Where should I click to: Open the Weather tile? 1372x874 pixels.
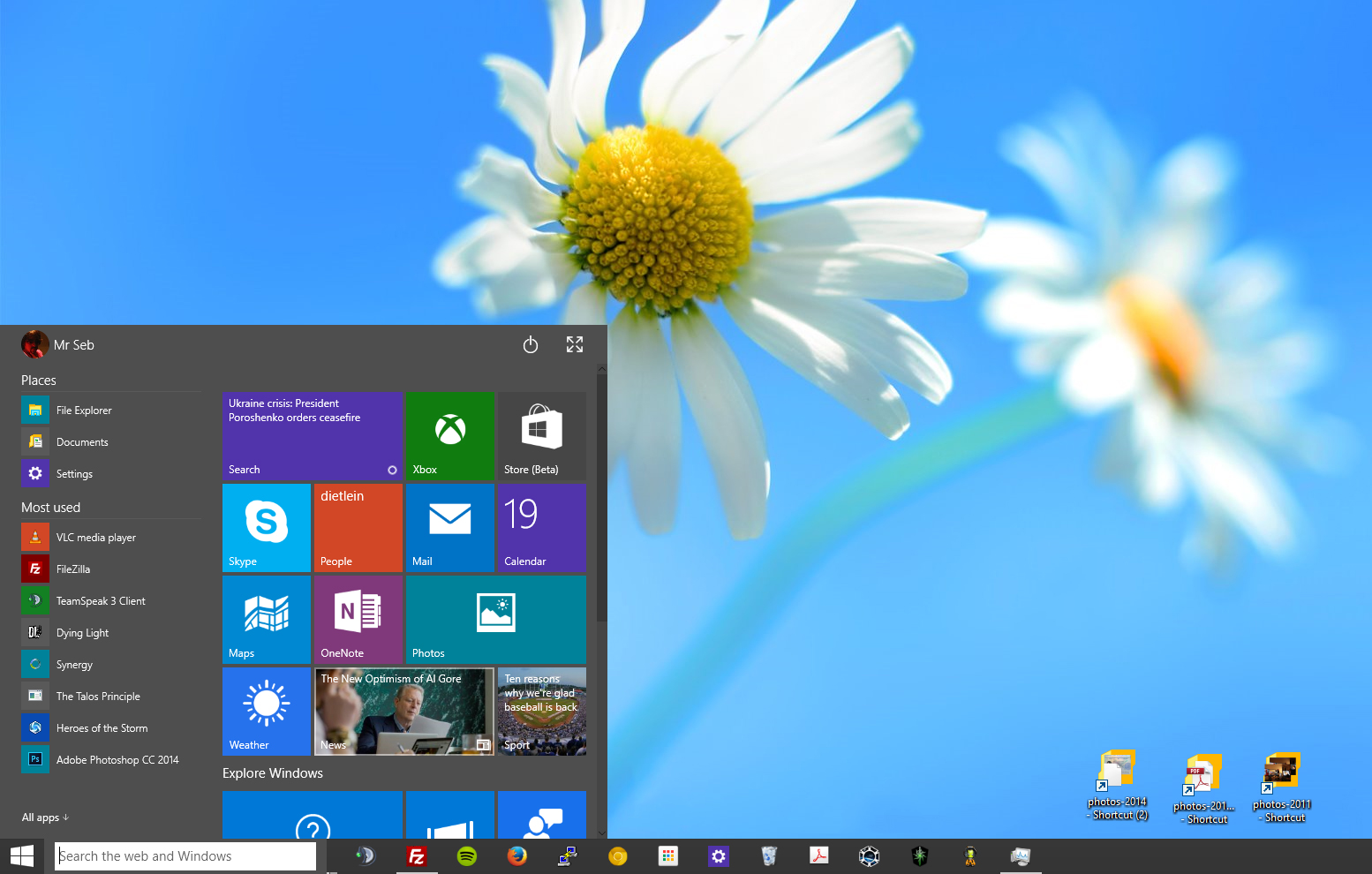pyautogui.click(x=266, y=712)
